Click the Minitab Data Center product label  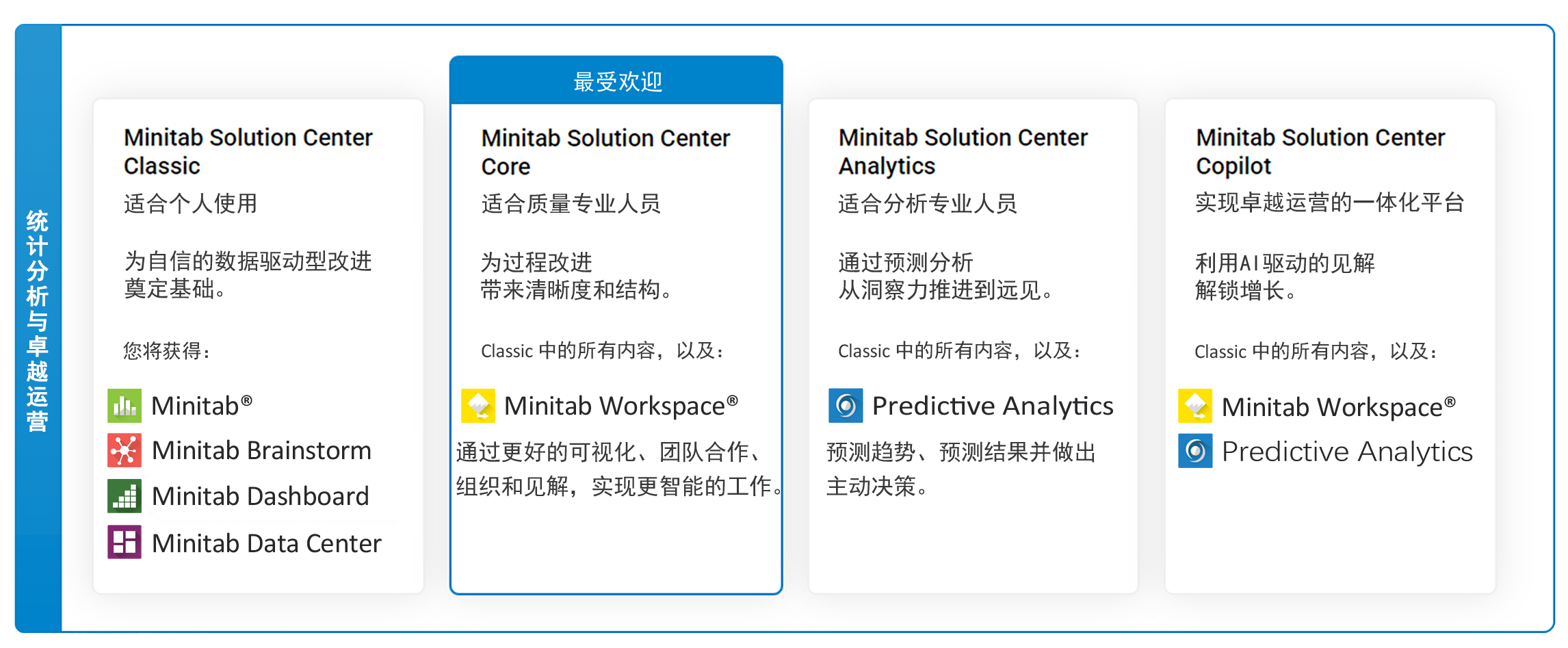point(267,543)
